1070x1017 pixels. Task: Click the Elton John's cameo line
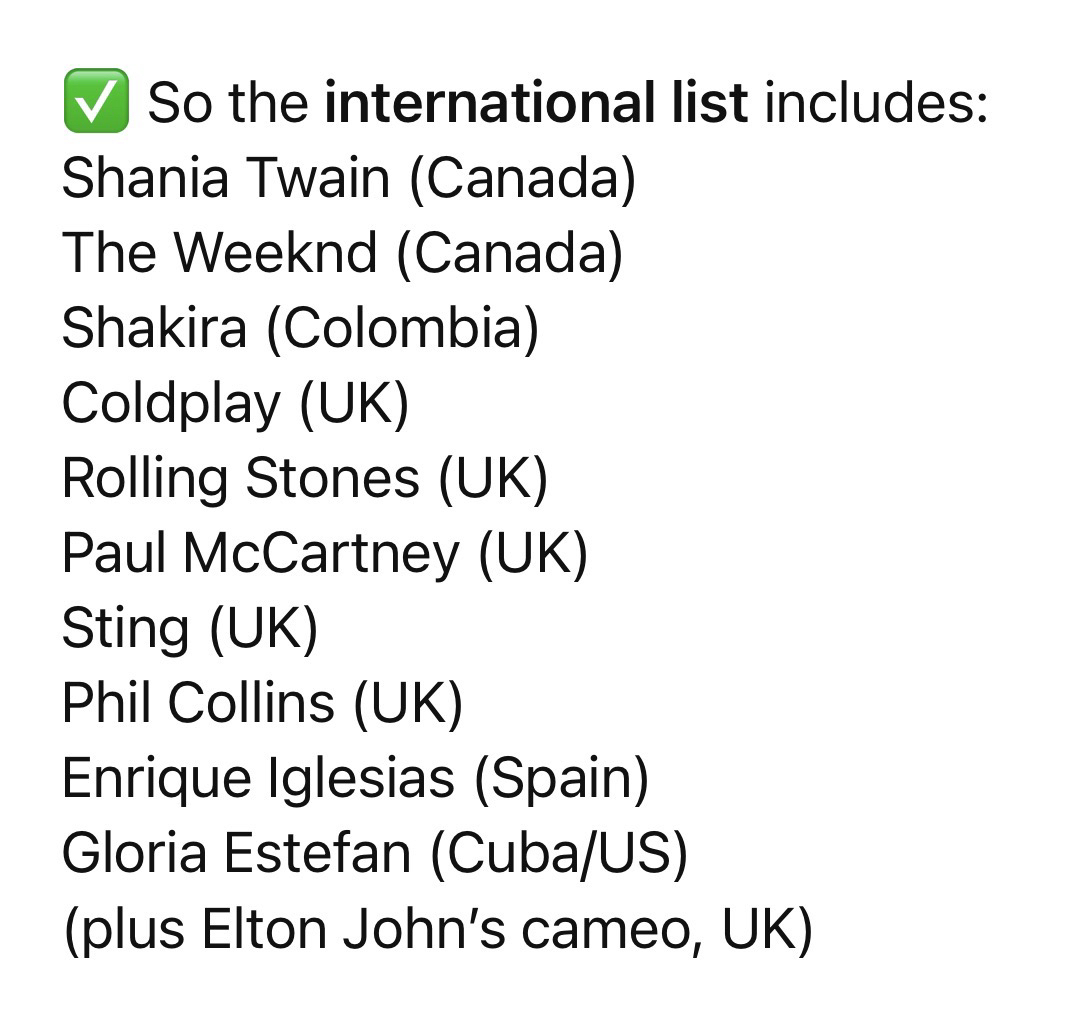[436, 929]
